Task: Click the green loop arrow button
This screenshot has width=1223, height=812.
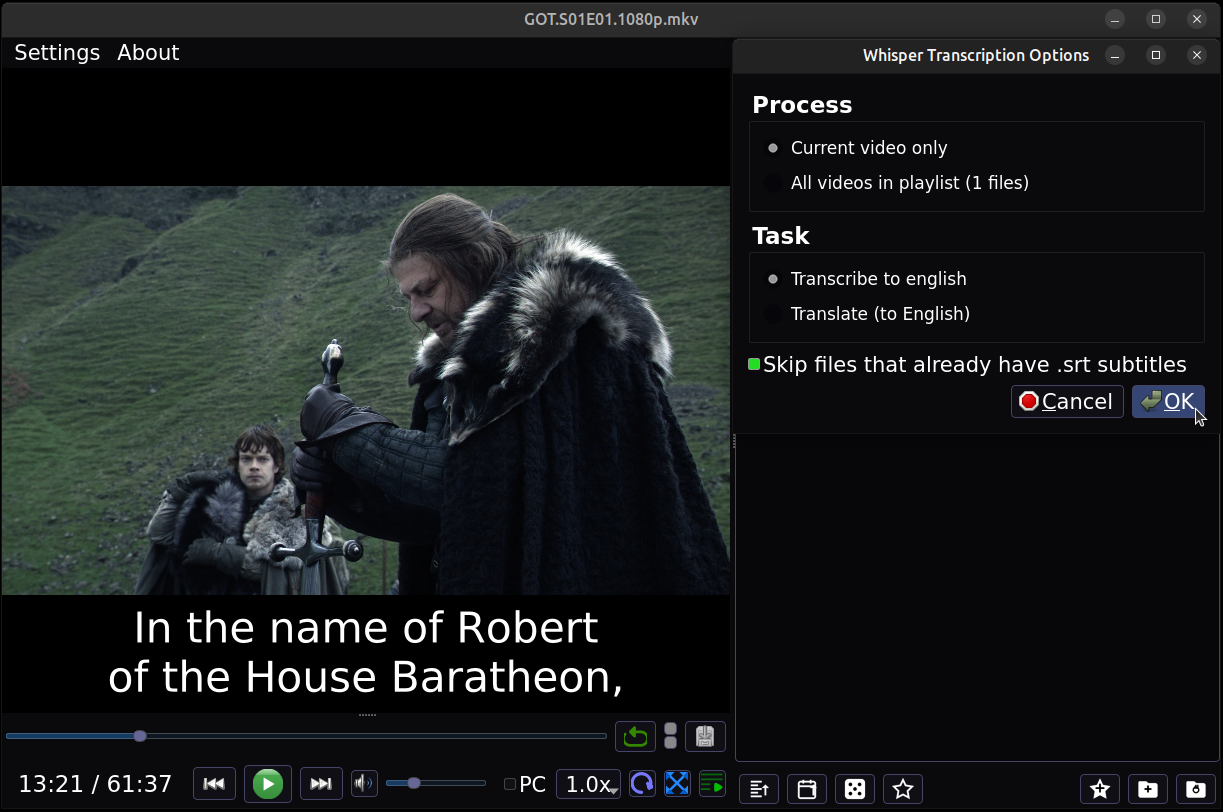Action: pos(635,737)
